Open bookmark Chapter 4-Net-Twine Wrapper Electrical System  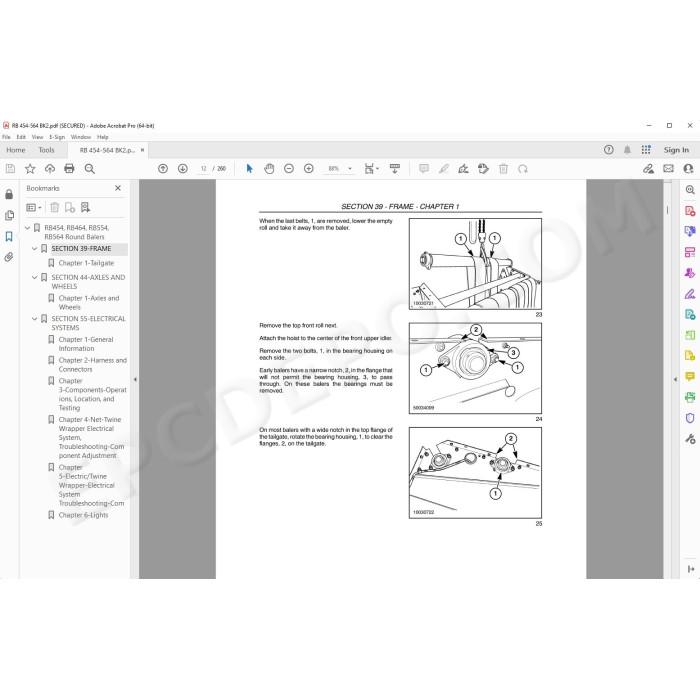pos(92,438)
